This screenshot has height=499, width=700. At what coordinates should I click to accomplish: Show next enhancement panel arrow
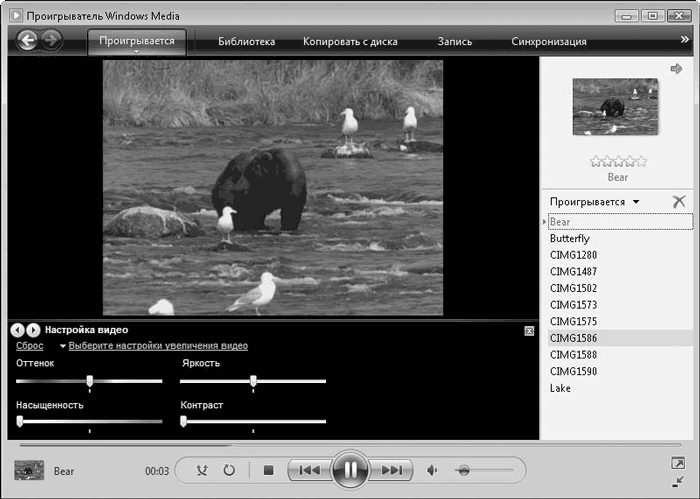33,330
